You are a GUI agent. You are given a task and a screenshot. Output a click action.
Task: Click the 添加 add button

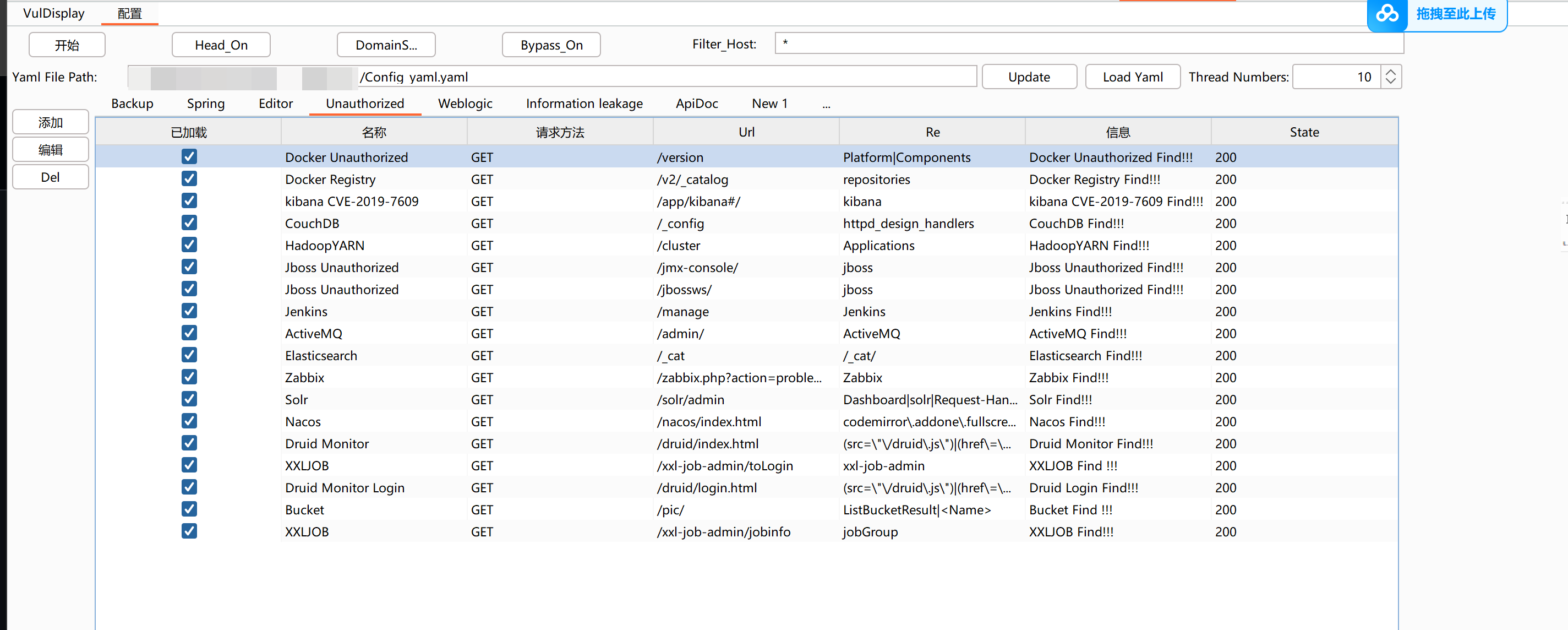51,122
